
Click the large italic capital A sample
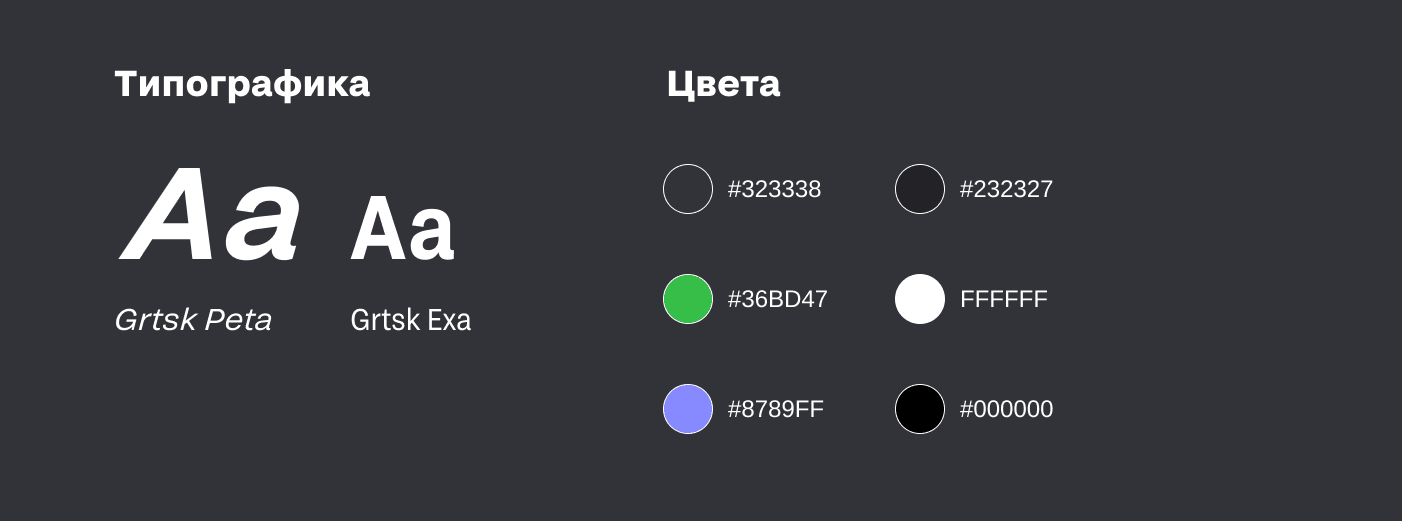coord(168,215)
